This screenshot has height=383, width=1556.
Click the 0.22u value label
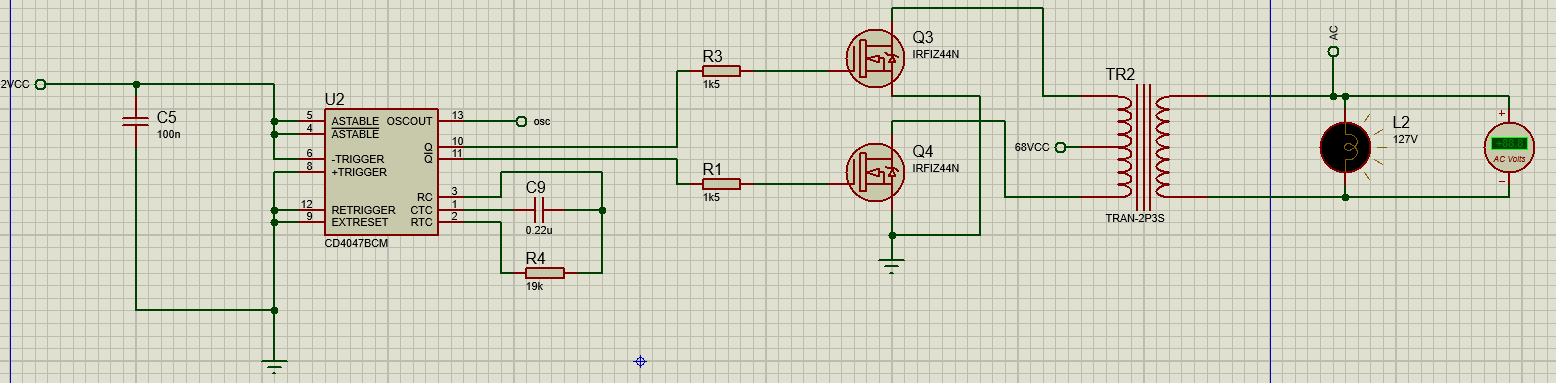point(539,230)
